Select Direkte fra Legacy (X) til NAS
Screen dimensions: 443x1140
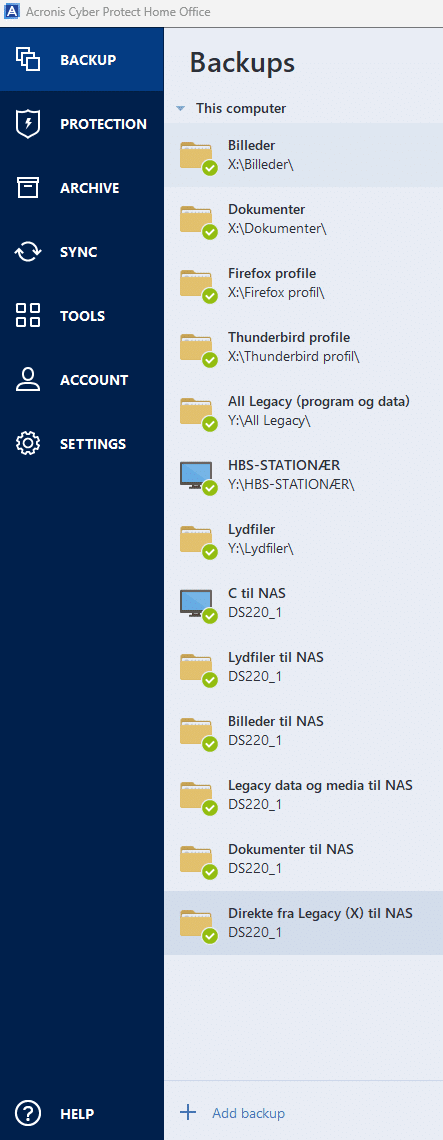click(320, 913)
